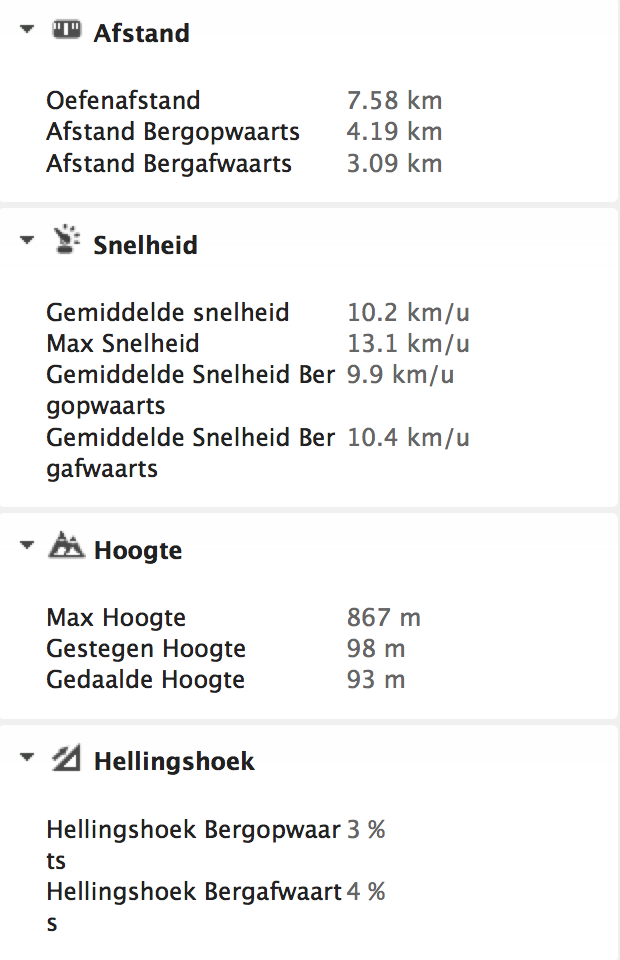Select the Hellingshoek section header
Image resolution: width=620 pixels, height=960 pixels.
coord(174,761)
